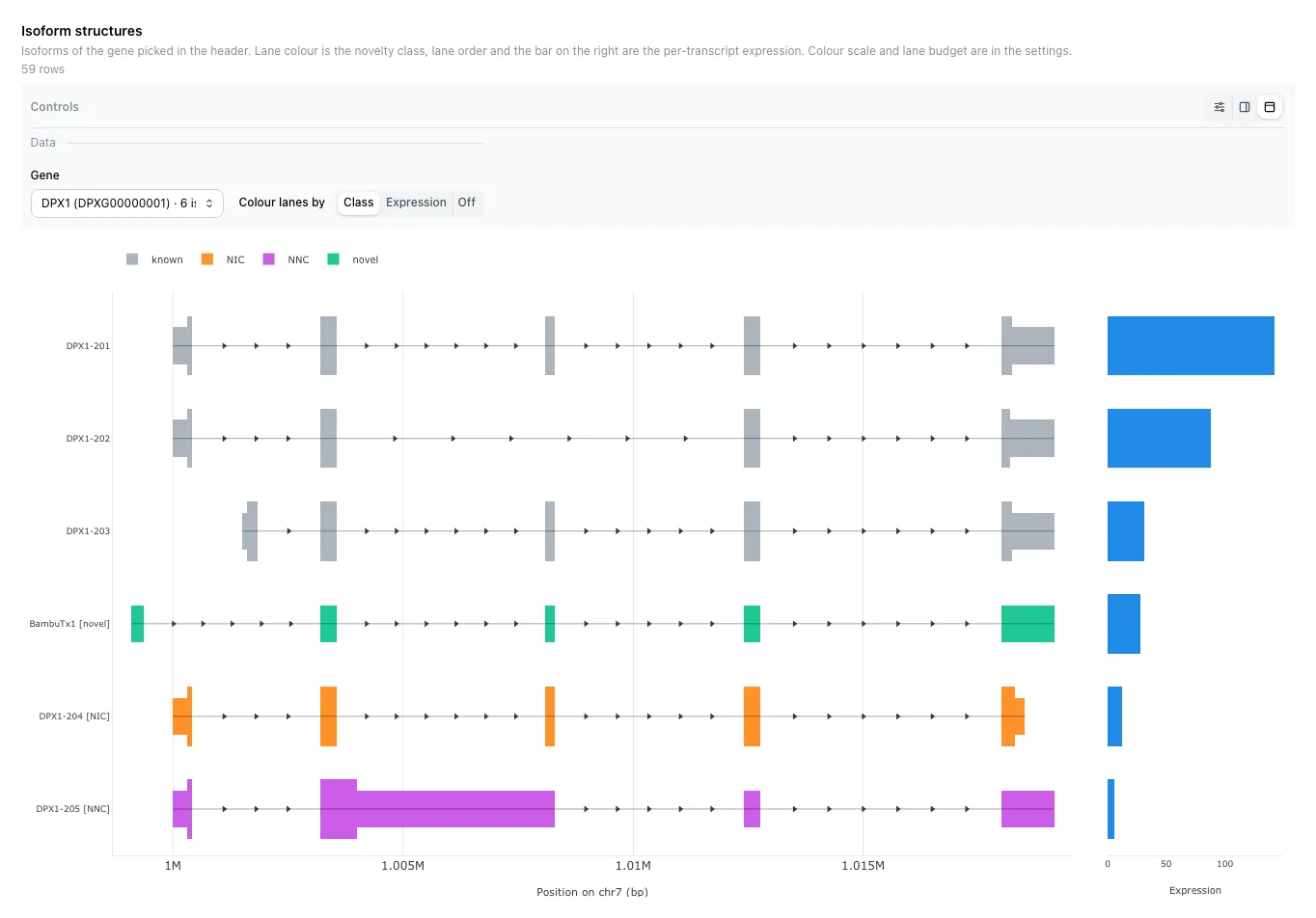Image resolution: width=1316 pixels, height=918 pixels.
Task: Click the Position on chr7 (bp) axis title
Action: [x=592, y=892]
